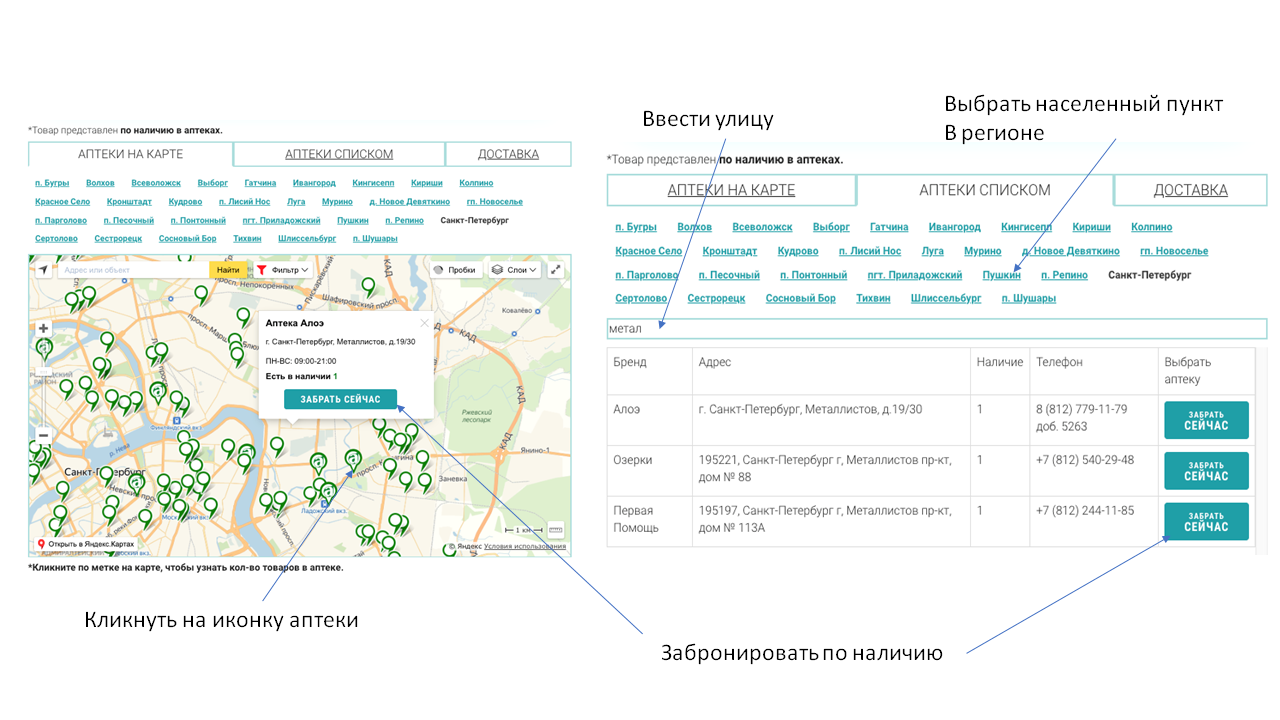Image resolution: width=1280 pixels, height=720 pixels.
Task: Expand the map to fullscreen
Action: [556, 270]
